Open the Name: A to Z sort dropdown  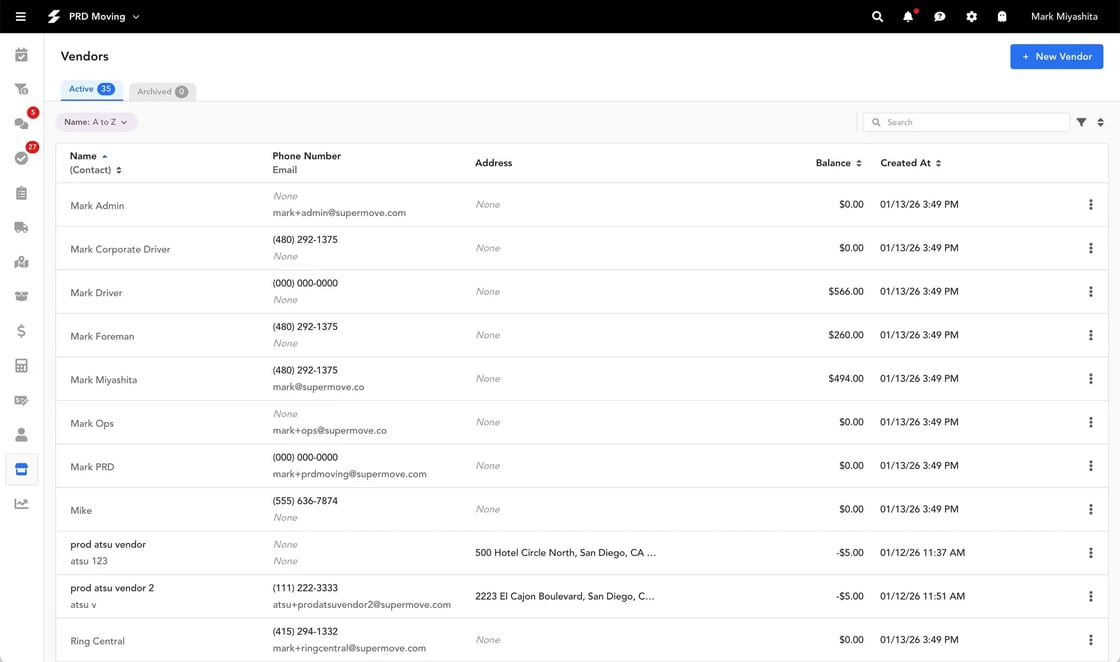click(96, 122)
